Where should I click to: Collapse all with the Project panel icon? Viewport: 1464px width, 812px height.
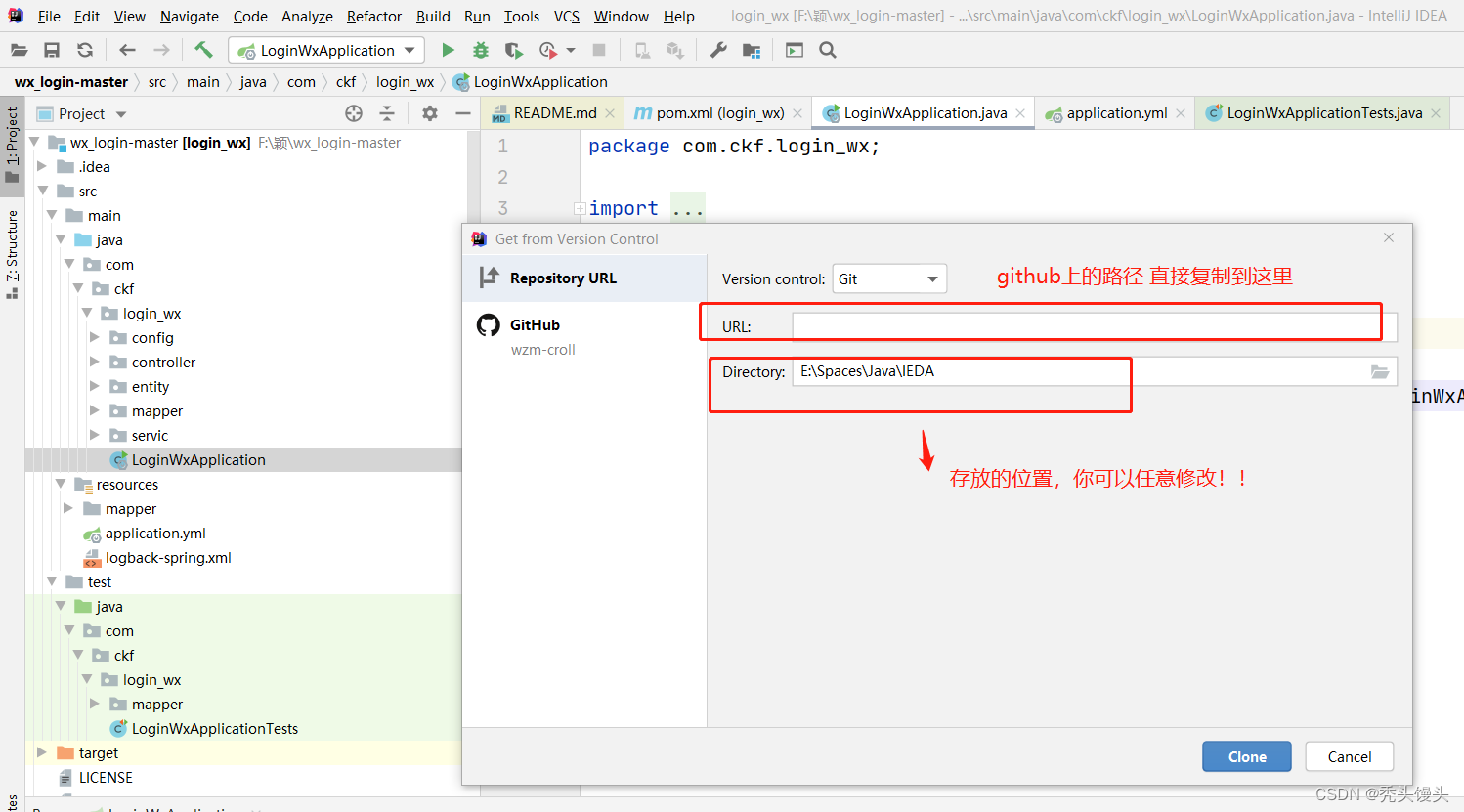pos(387,113)
